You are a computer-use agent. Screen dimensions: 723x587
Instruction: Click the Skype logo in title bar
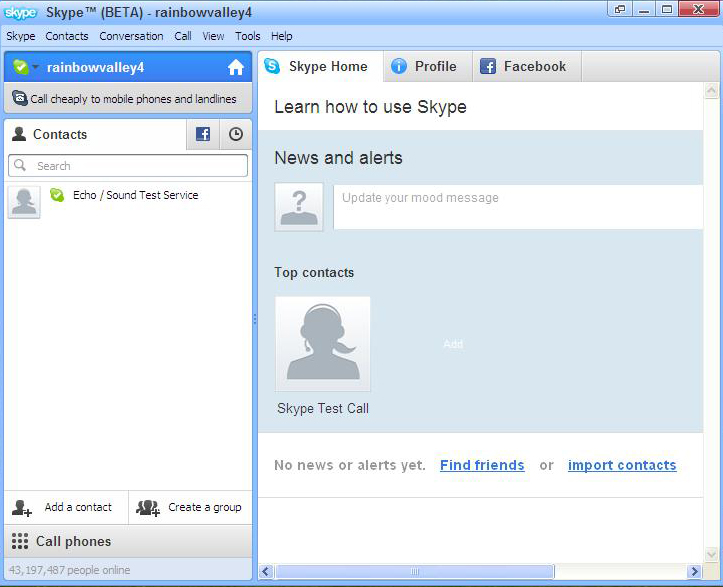click(x=20, y=12)
